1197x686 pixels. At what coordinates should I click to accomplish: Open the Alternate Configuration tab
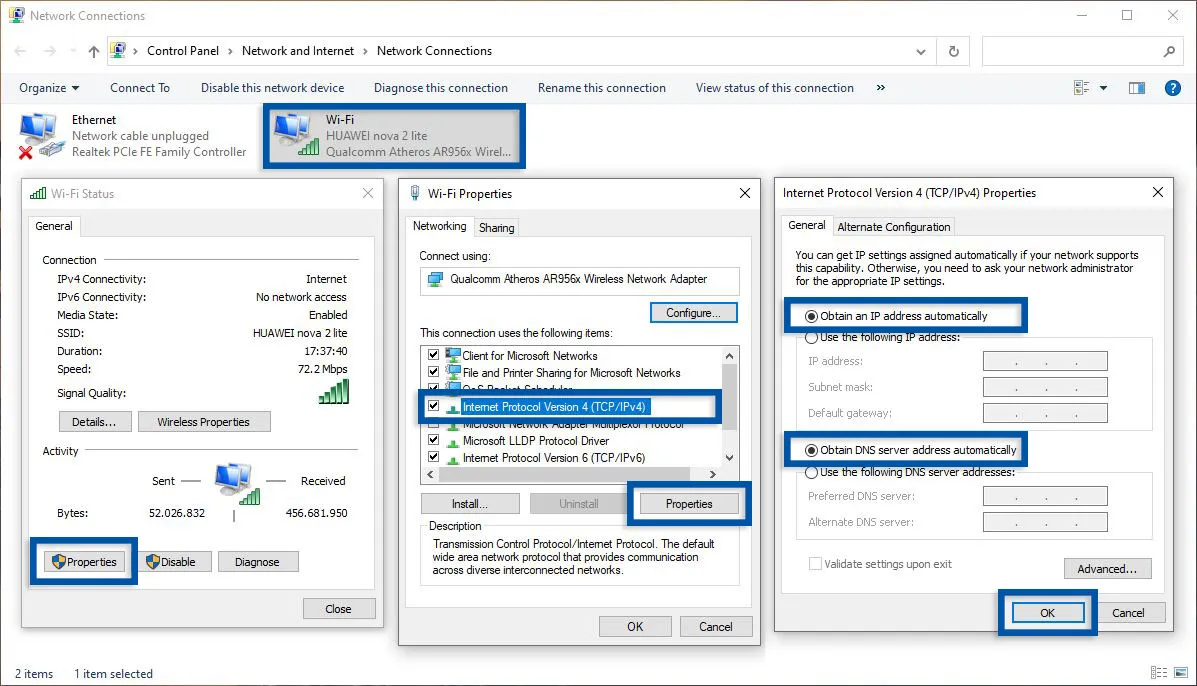pyautogui.click(x=893, y=227)
